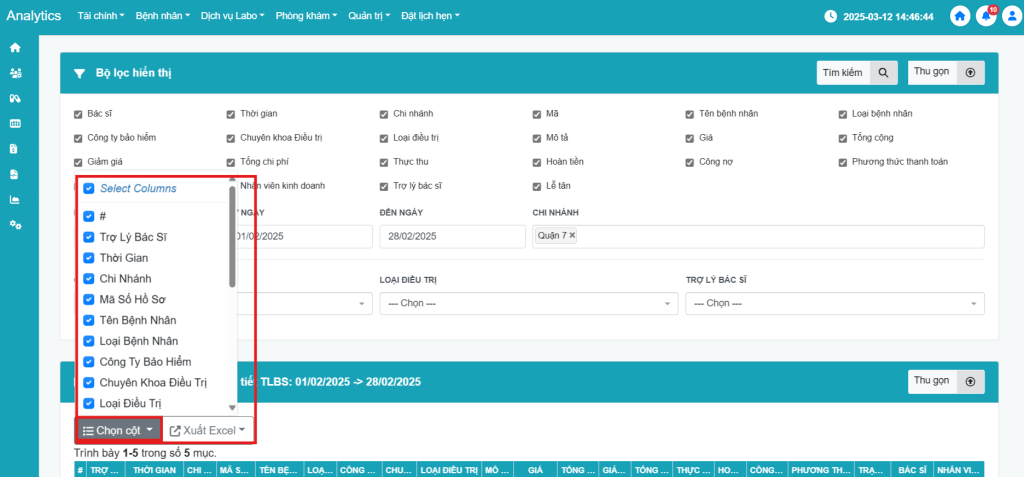Click the settings gears icon in sidebar

[15, 224]
